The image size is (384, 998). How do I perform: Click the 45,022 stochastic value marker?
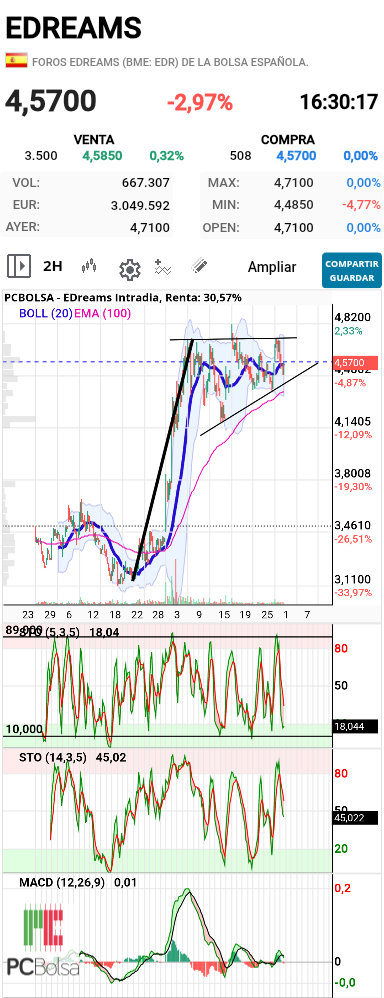tap(355, 818)
